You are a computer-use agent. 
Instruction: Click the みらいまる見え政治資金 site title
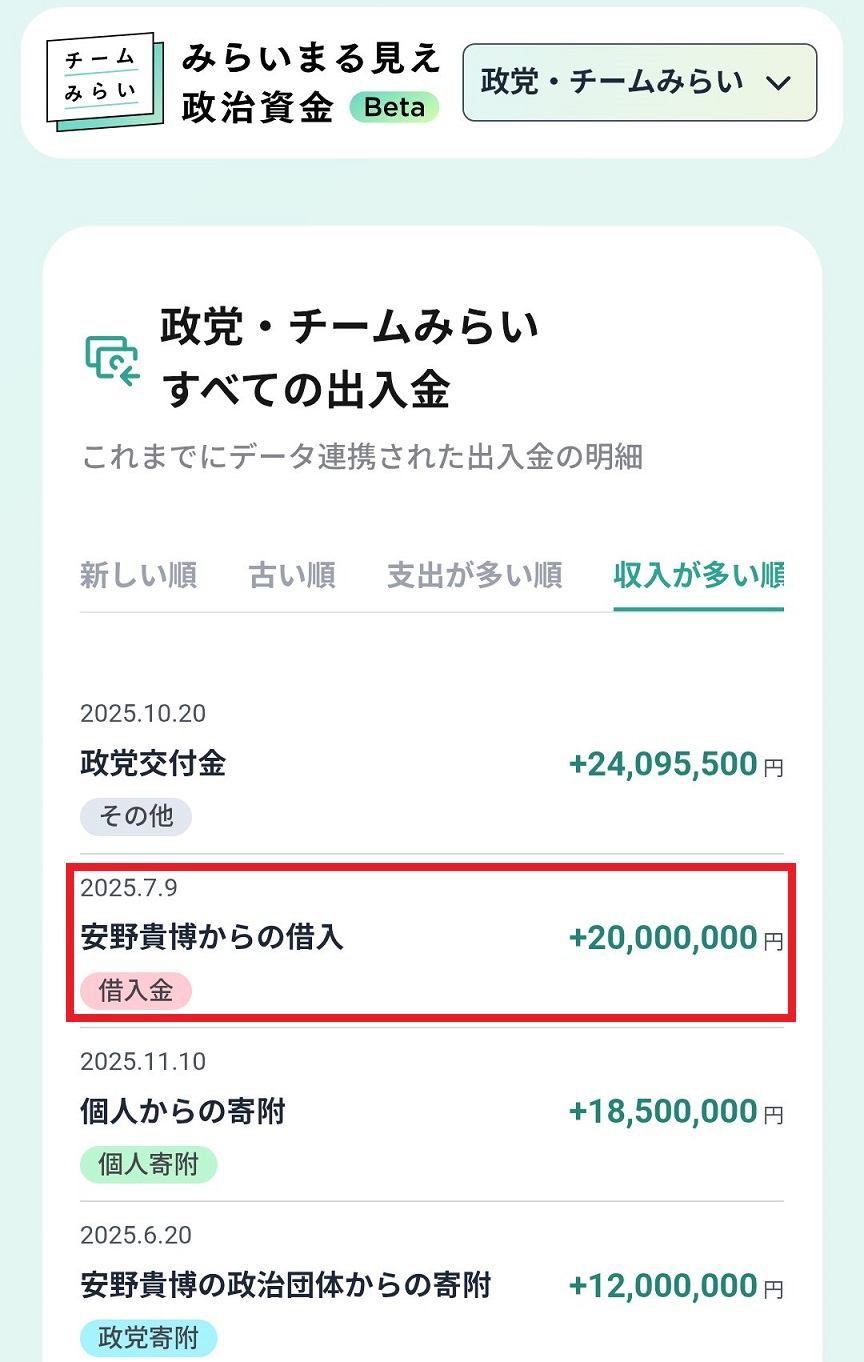(x=311, y=83)
